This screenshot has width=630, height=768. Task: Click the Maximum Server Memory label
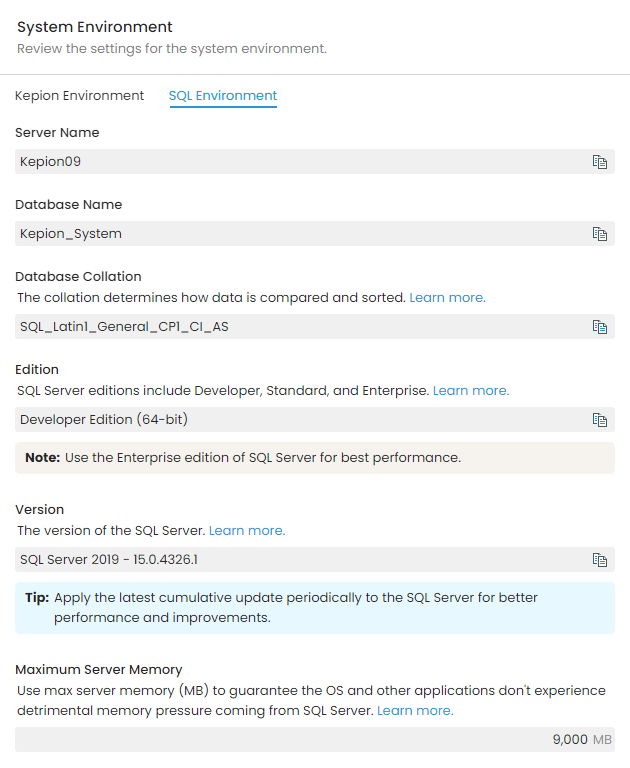point(98,670)
